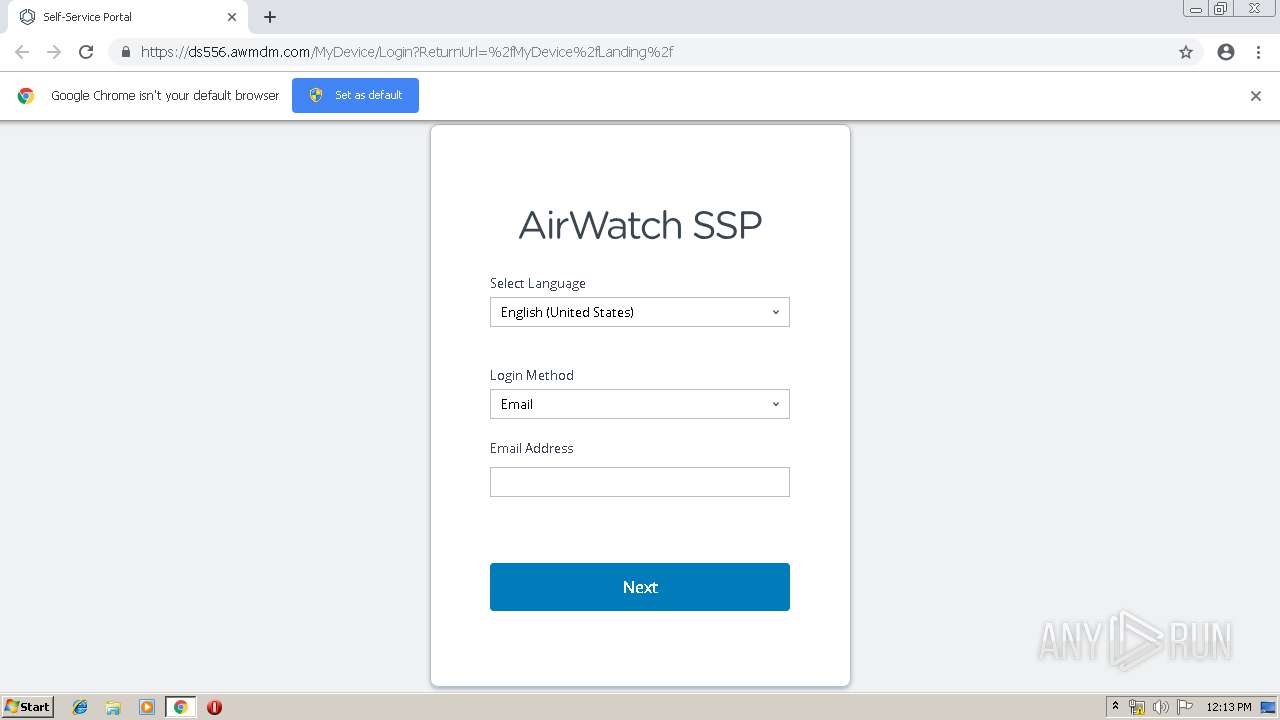Click the AirWatch SSP heading

point(640,225)
